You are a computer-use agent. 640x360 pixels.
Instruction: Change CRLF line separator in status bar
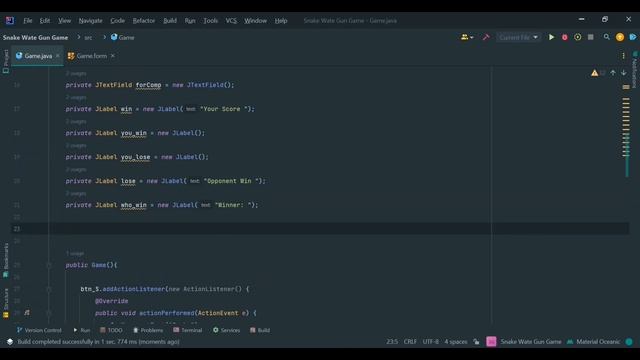click(x=410, y=342)
